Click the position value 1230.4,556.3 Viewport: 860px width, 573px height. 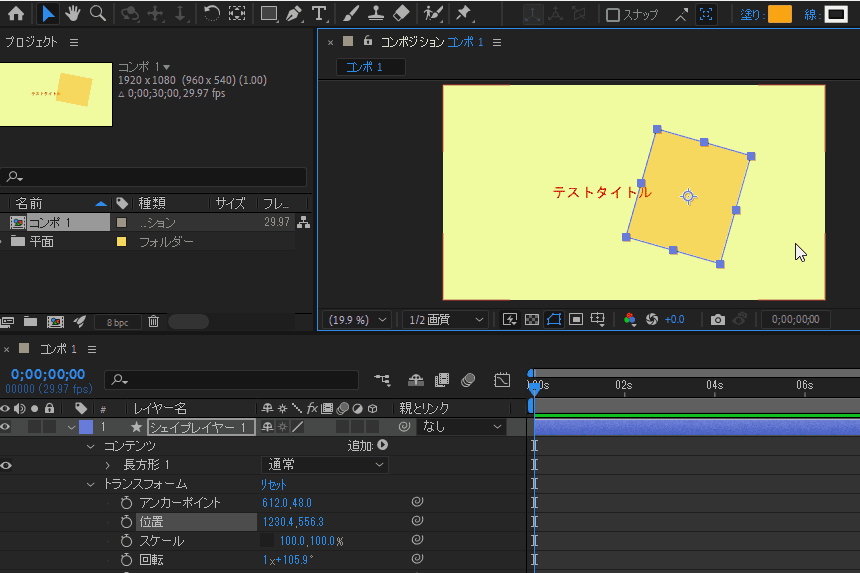(x=293, y=522)
